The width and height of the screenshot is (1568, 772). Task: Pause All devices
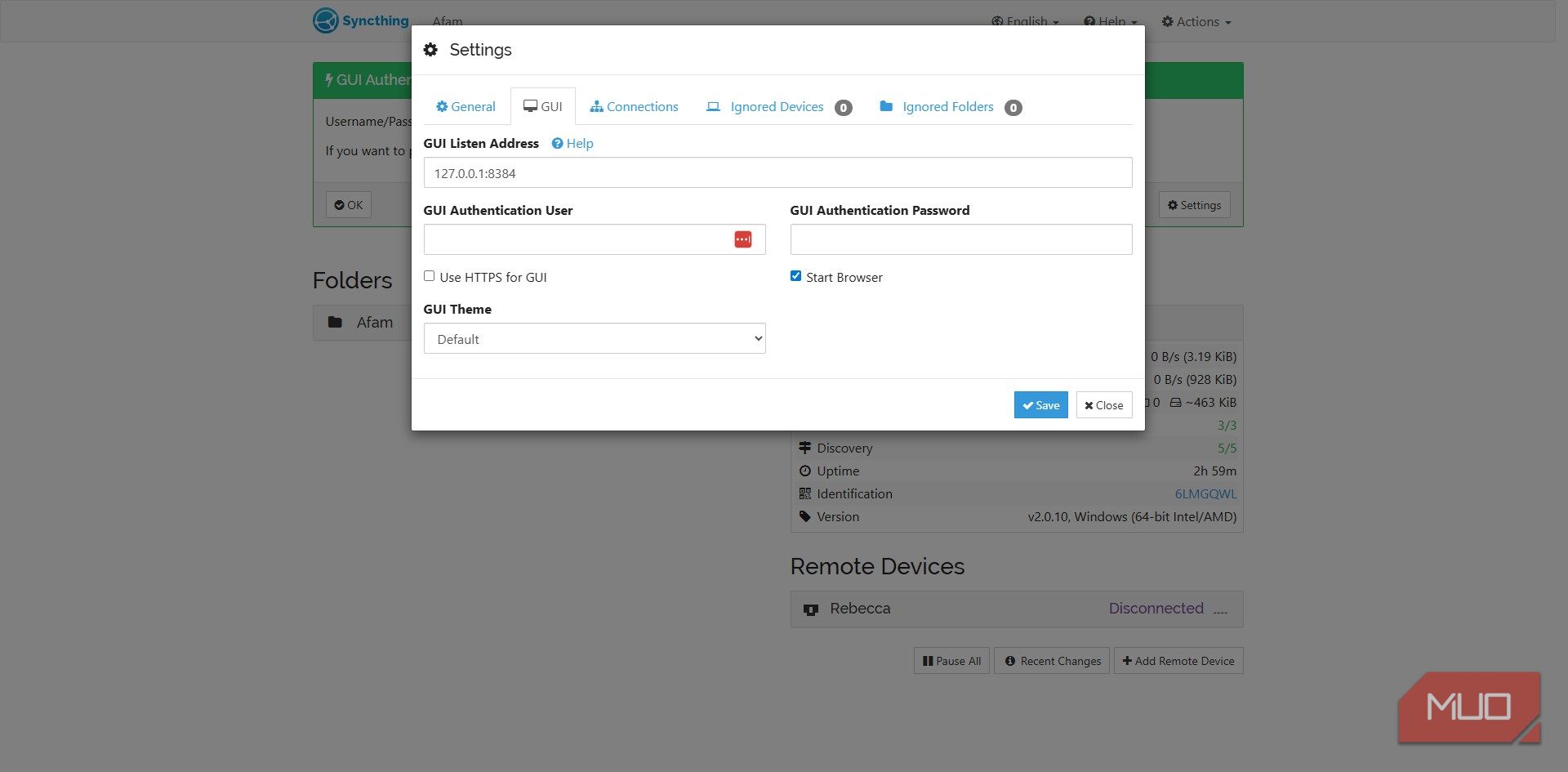coord(951,661)
